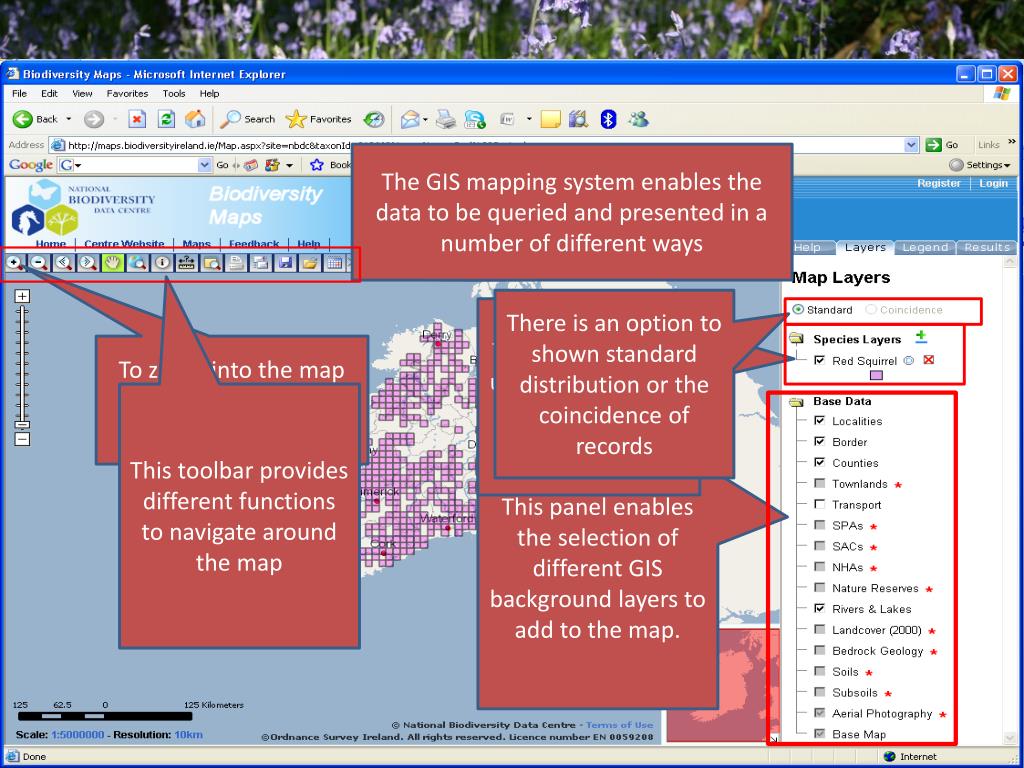Click the browser Stop icon
The width and height of the screenshot is (1024, 768).
(136, 119)
